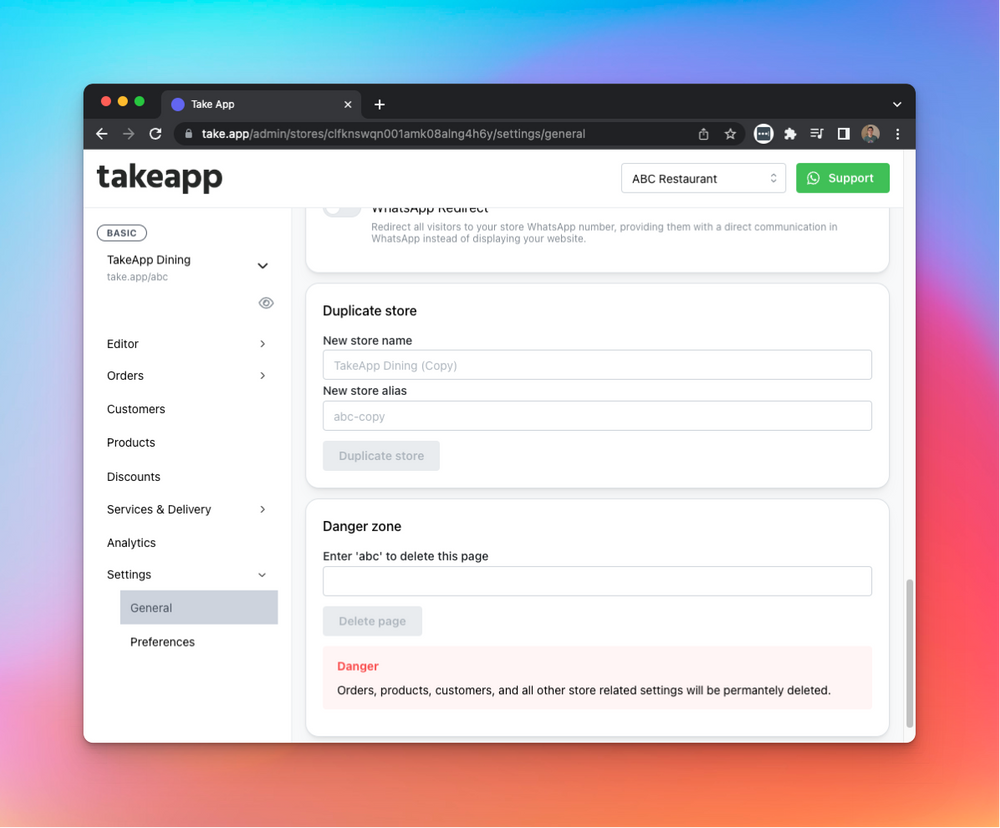Click the red Danger warning heading
The image size is (1000, 828).
[x=358, y=666]
